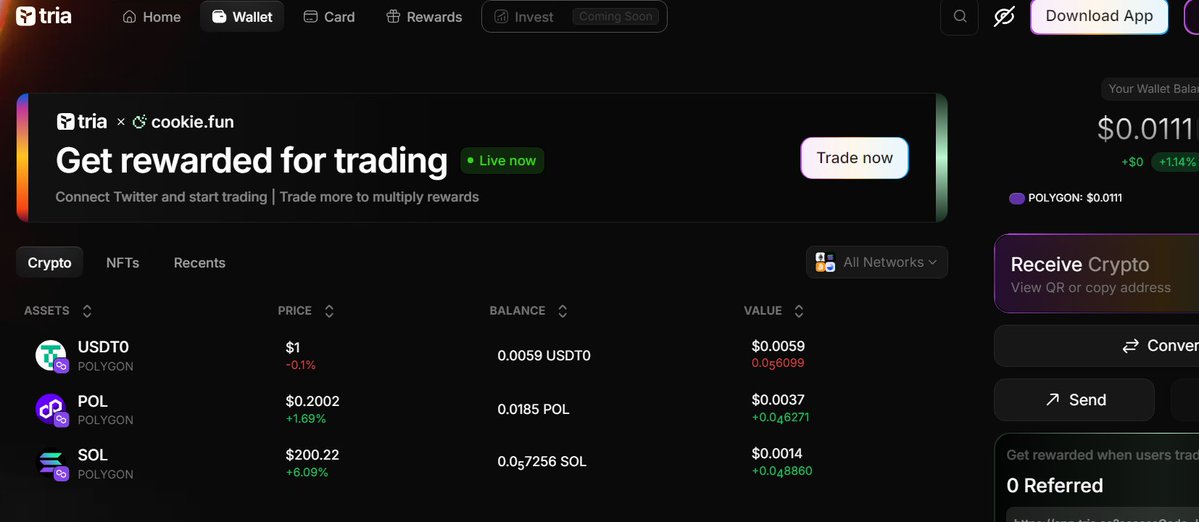This screenshot has height=522, width=1199.
Task: Sort the list by Price column
Action: pyautogui.click(x=329, y=311)
